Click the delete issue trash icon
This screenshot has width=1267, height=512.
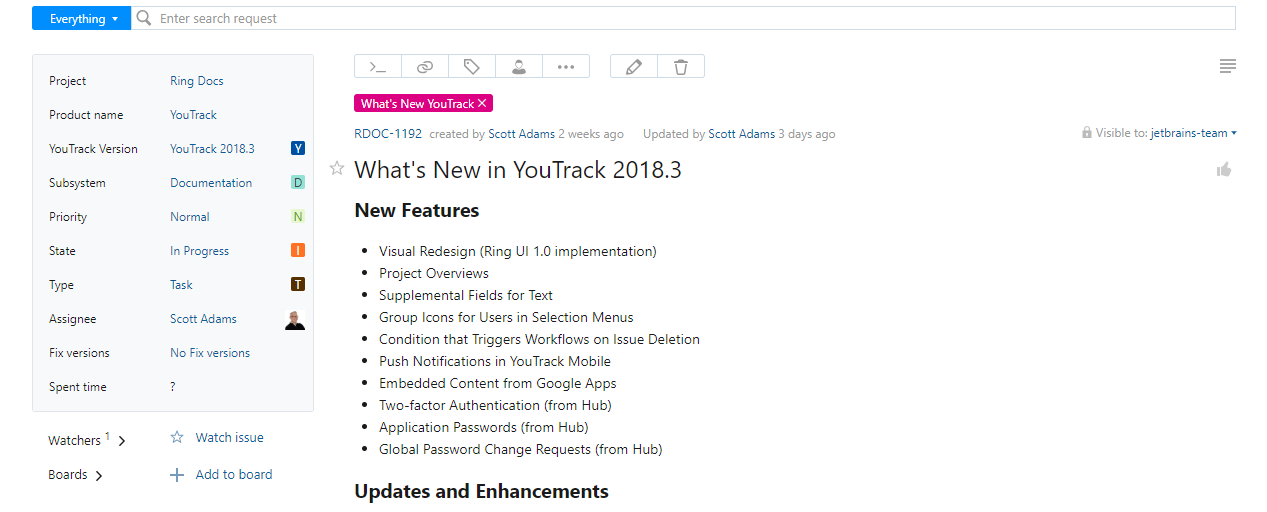tap(681, 67)
